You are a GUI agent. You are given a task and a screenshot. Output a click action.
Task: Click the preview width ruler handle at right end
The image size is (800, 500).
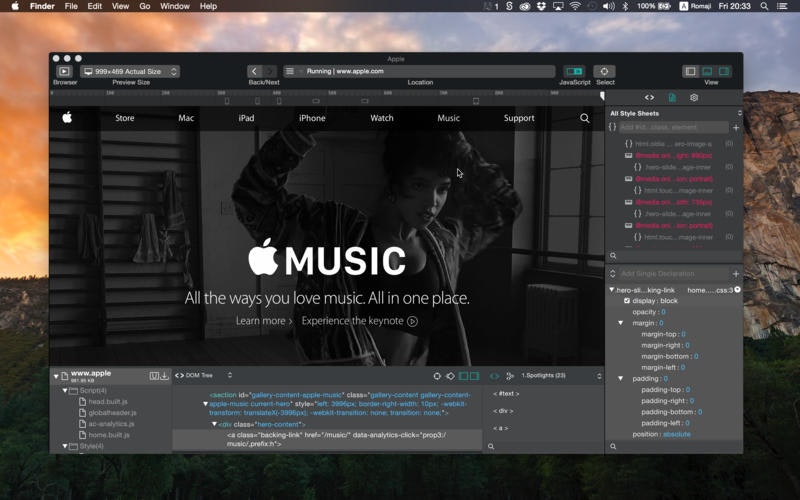(x=602, y=96)
